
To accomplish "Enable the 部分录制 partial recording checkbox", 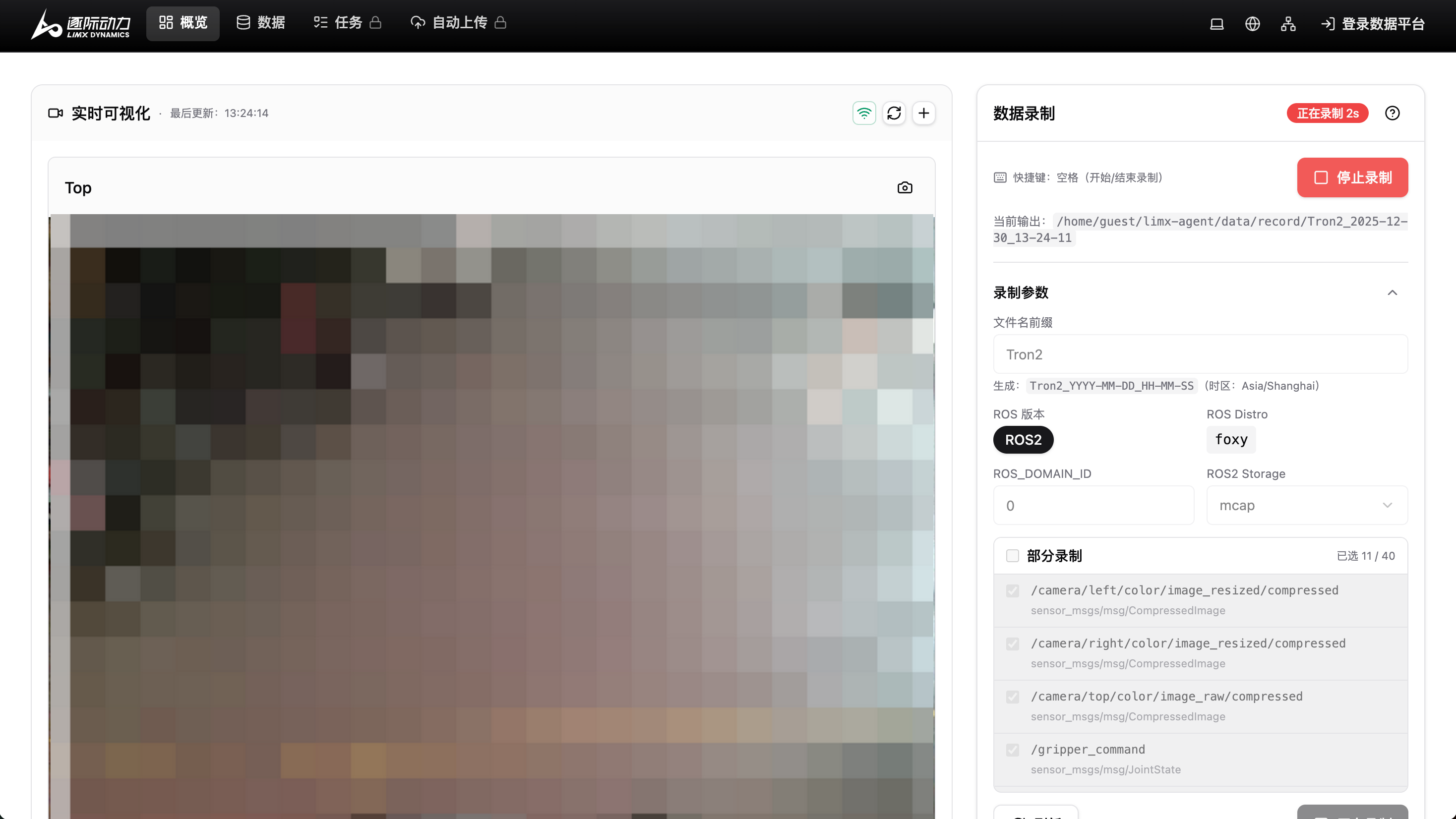I will tap(1012, 556).
